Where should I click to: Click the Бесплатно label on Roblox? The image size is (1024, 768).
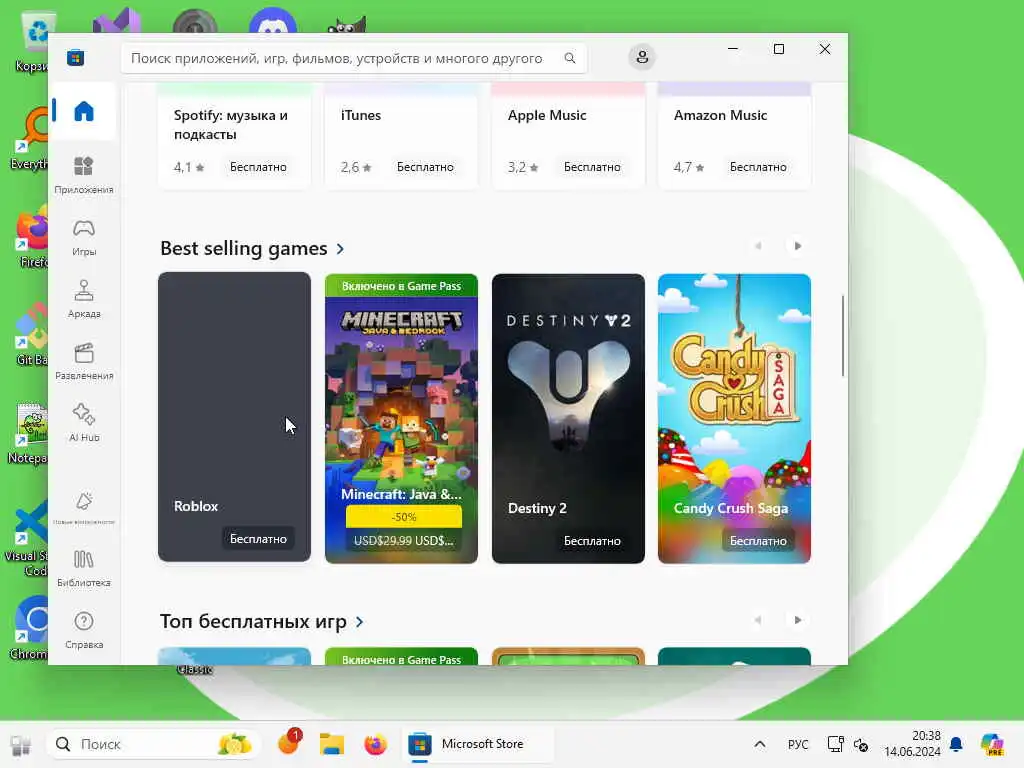258,539
